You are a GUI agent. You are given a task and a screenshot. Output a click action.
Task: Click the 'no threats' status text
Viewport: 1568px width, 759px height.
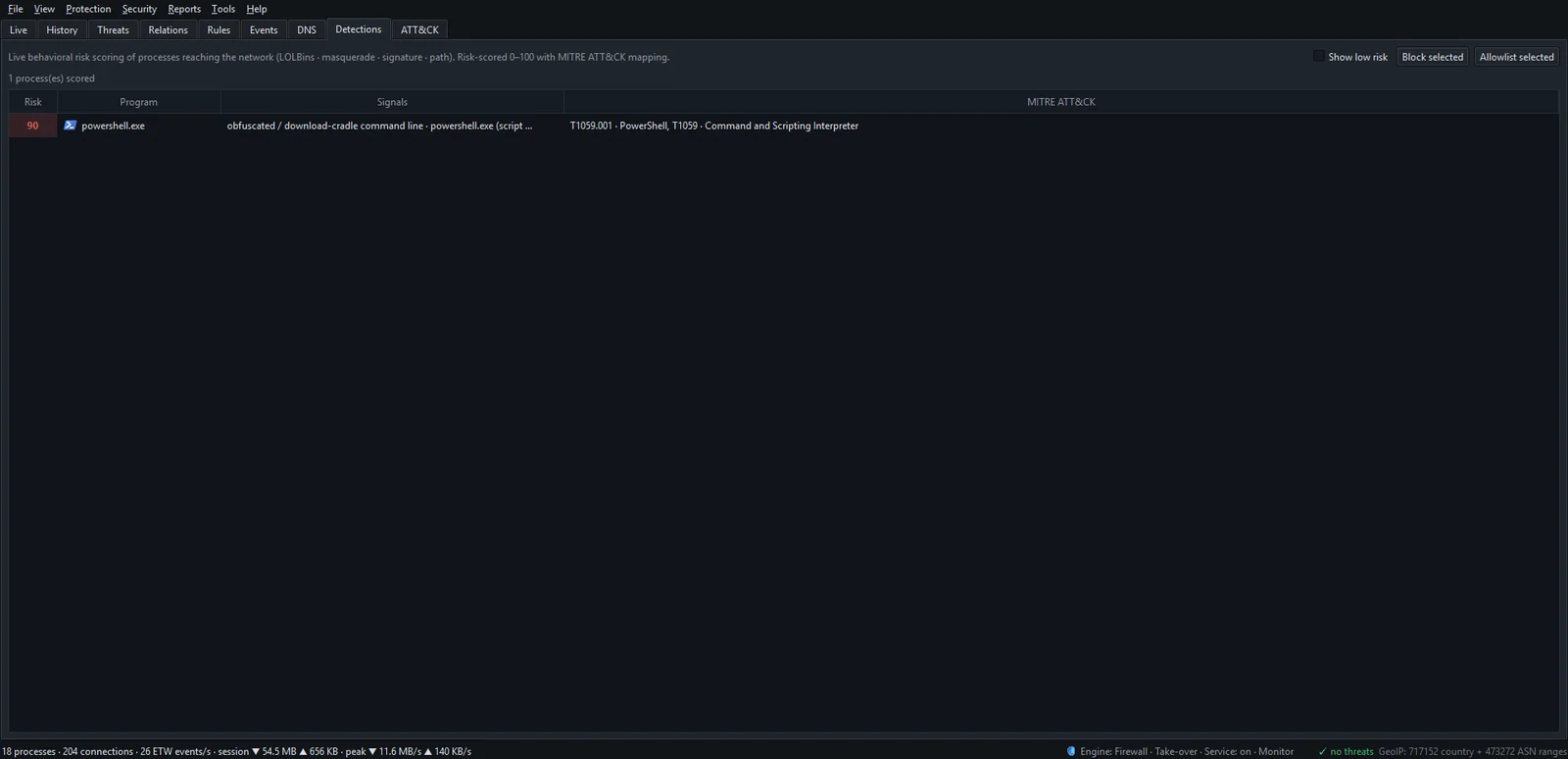point(1351,751)
